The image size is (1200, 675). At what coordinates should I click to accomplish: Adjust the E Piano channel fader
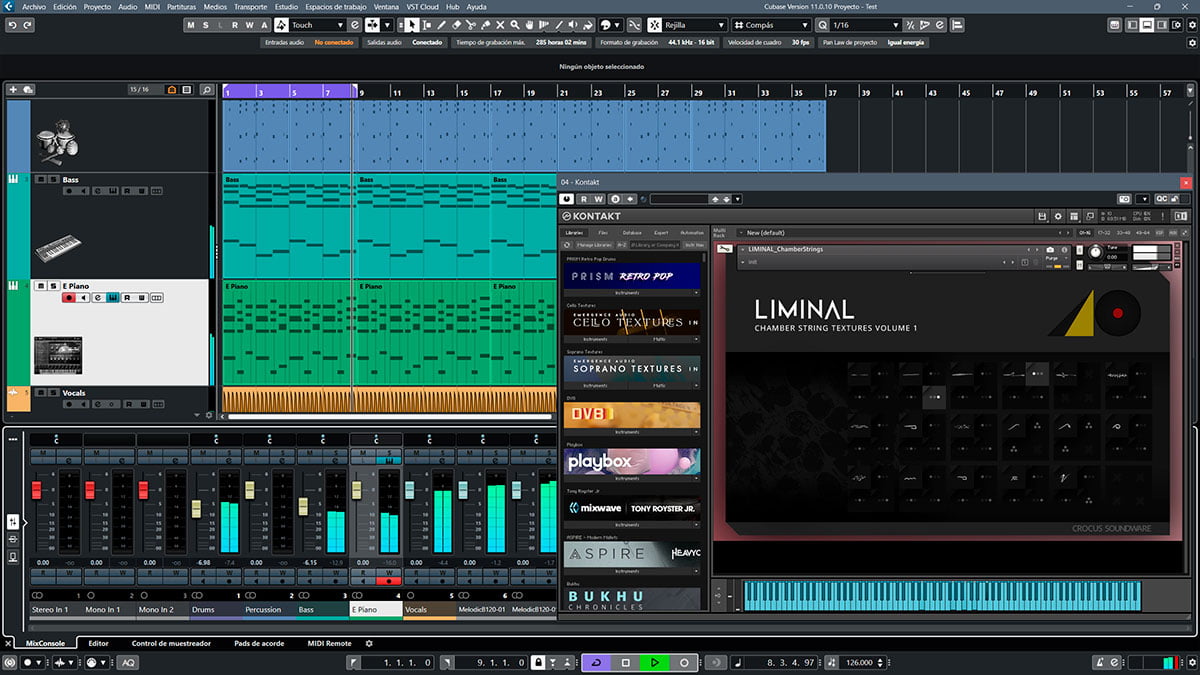357,490
